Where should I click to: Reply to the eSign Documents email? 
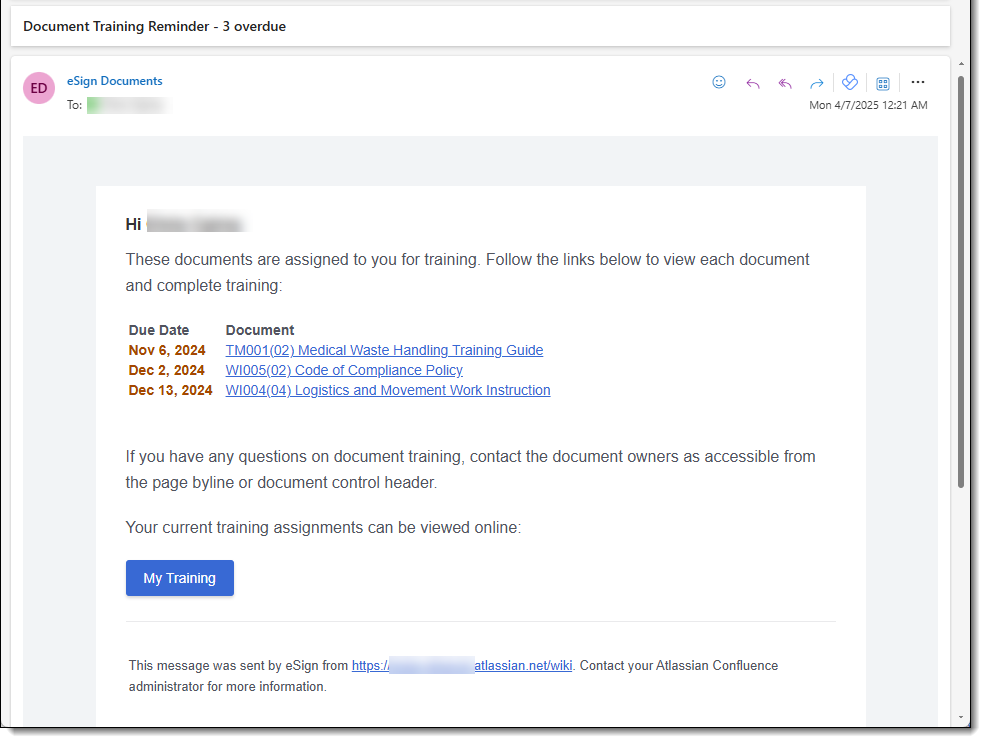753,83
